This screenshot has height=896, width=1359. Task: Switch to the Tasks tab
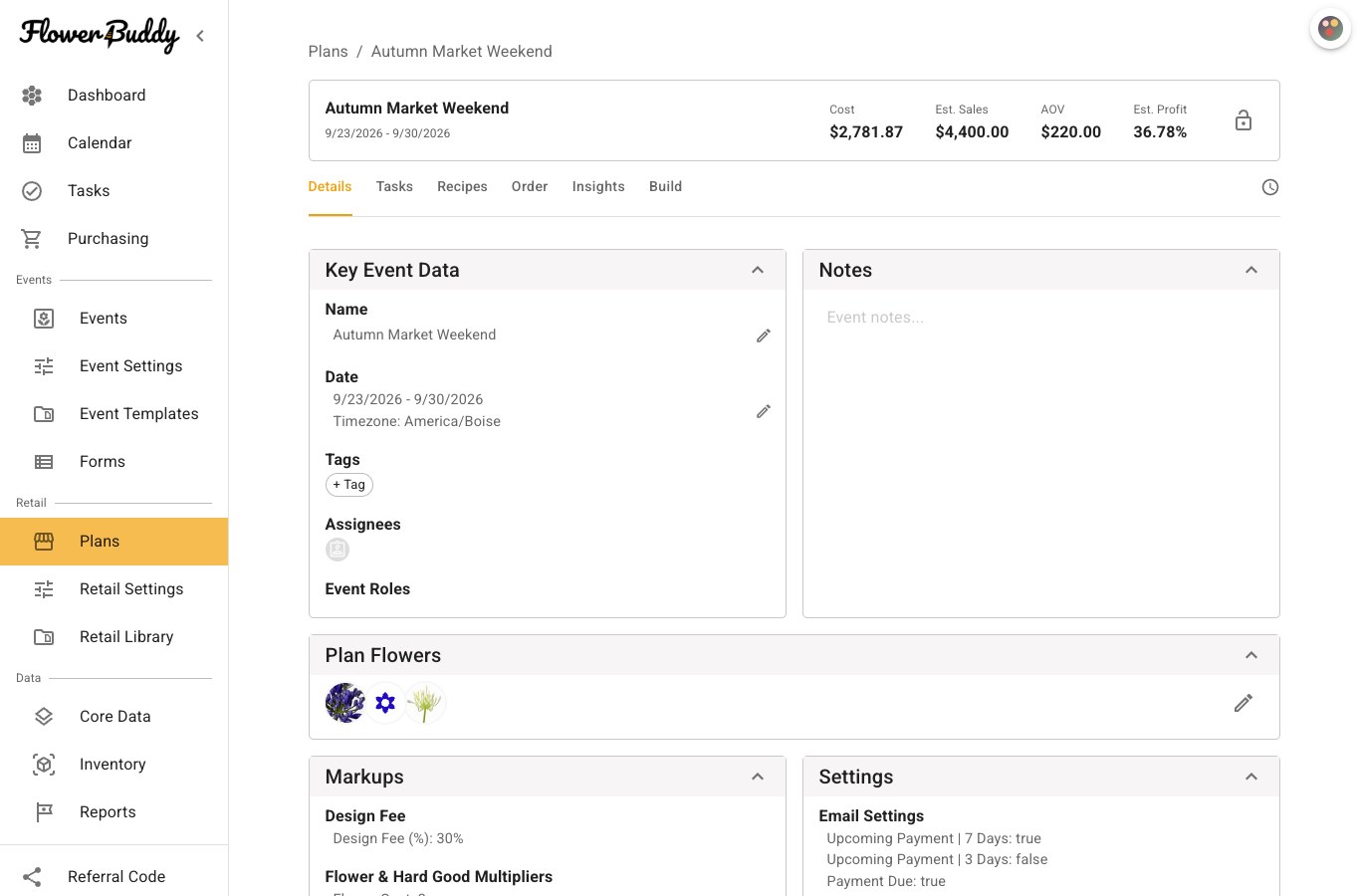point(394,187)
